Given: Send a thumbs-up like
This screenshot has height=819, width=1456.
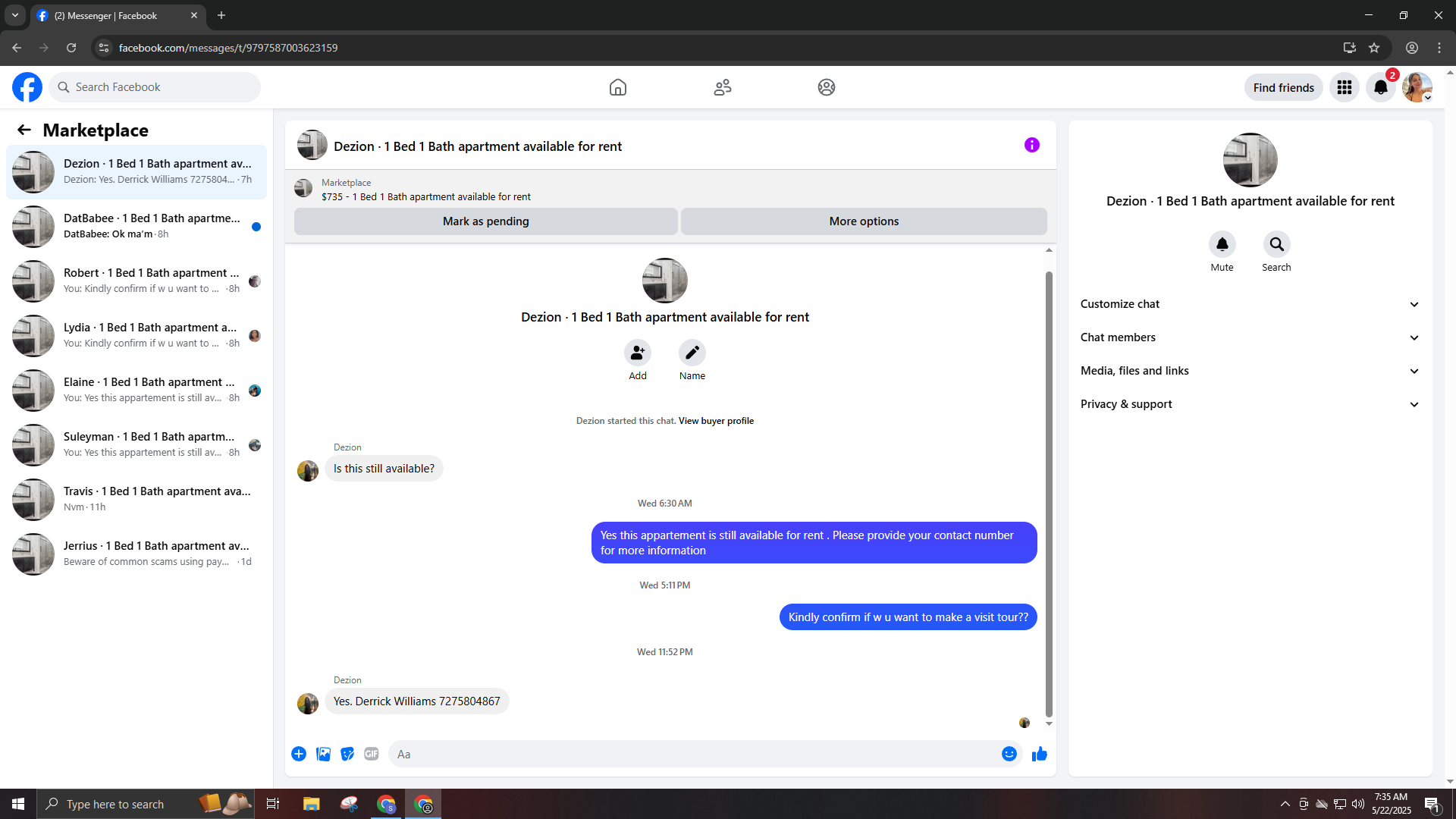Looking at the screenshot, I should (x=1040, y=754).
